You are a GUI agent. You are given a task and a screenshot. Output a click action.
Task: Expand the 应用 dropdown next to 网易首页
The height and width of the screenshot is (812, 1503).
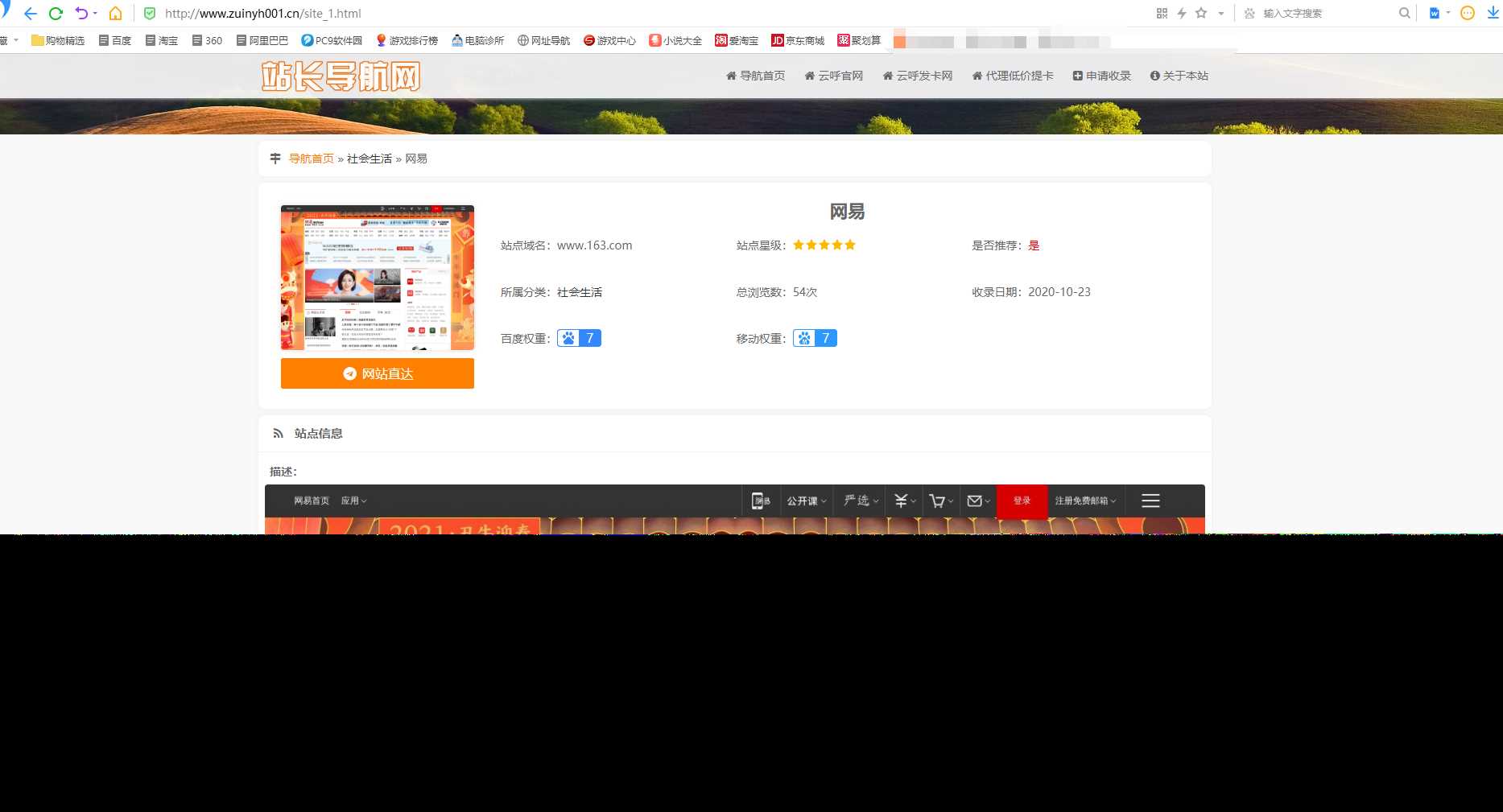[353, 500]
